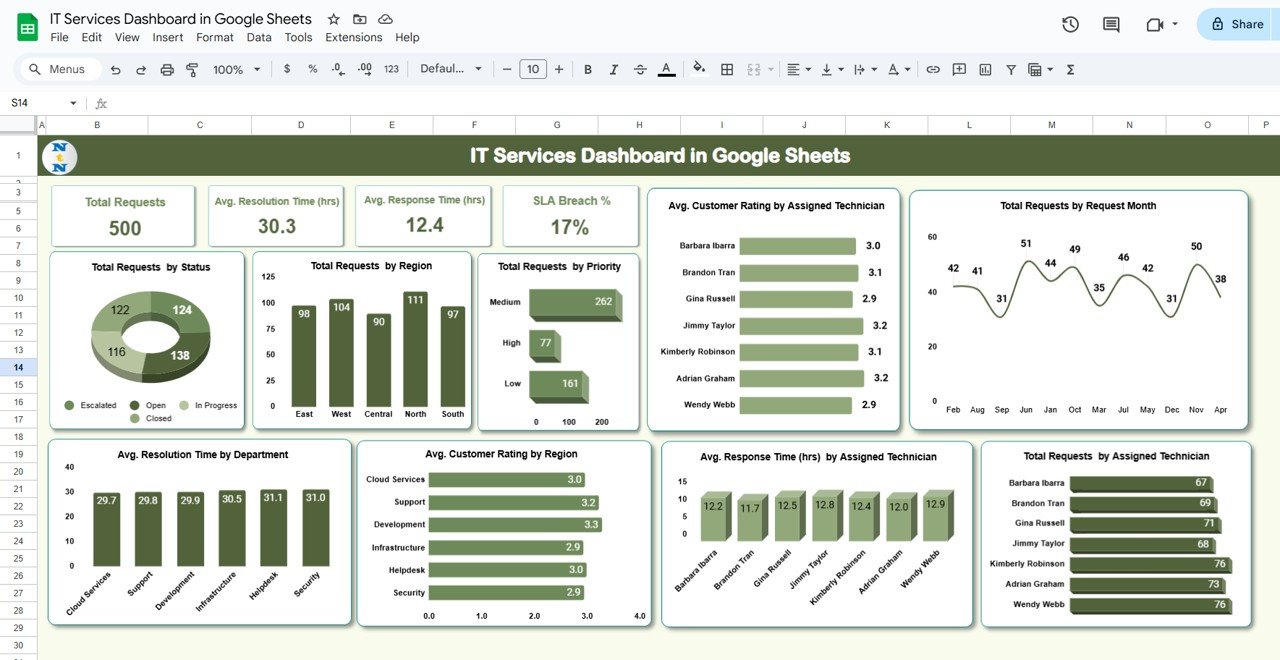Star this spreadsheet
The image size is (1280, 660).
[334, 19]
